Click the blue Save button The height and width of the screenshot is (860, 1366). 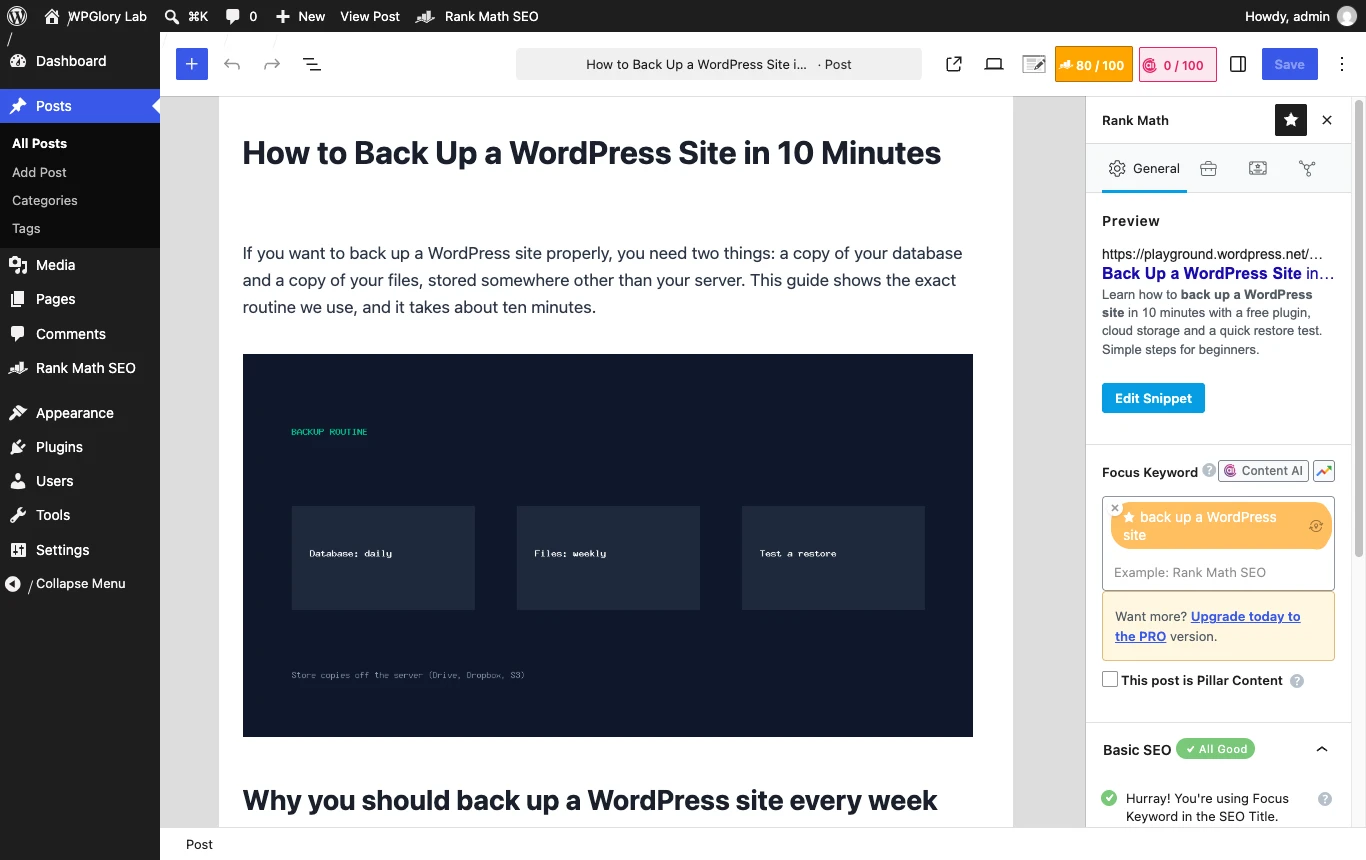click(1289, 64)
